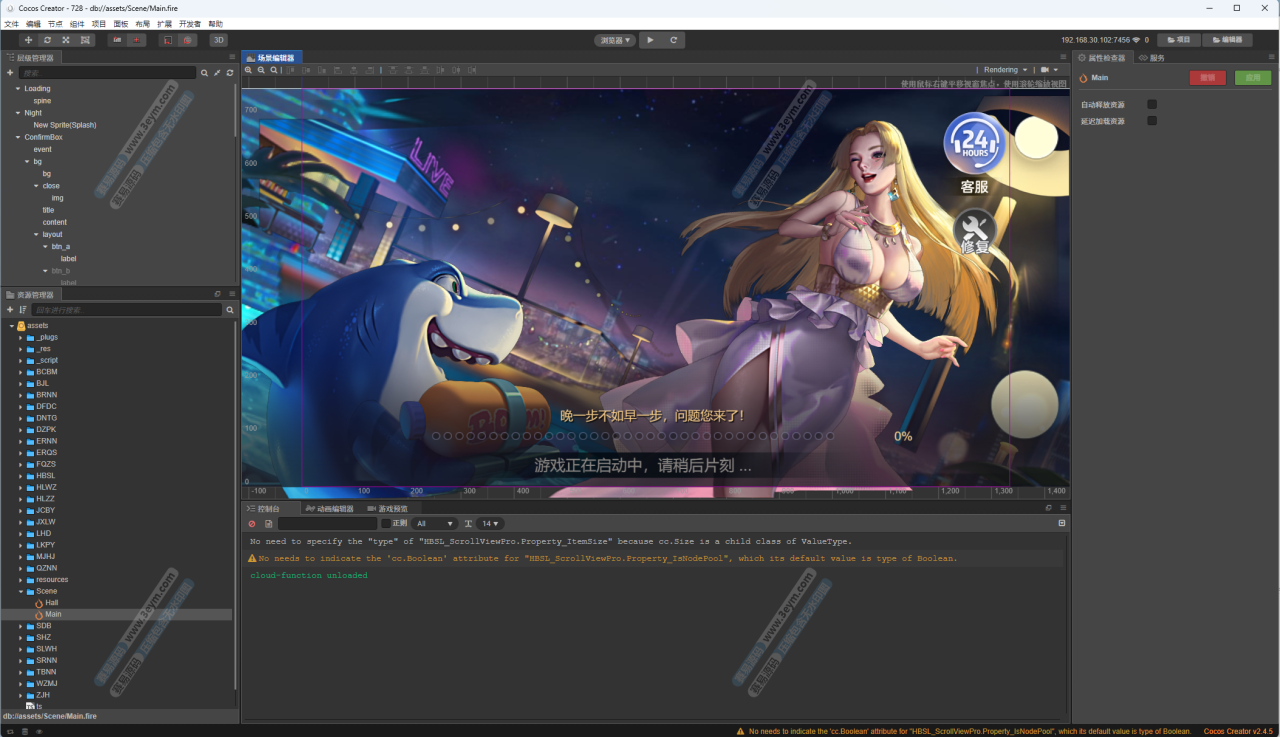The width and height of the screenshot is (1280, 737).
Task: Click the hierarchy panel search field
Action: tap(108, 73)
